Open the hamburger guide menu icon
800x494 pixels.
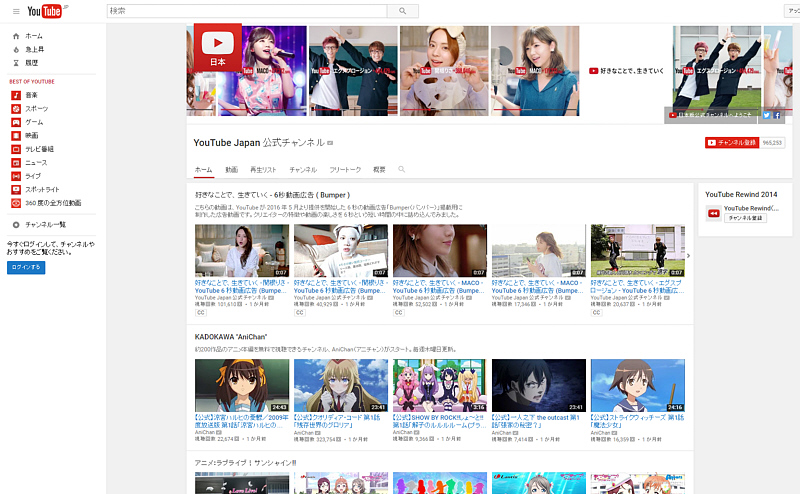click(x=16, y=11)
